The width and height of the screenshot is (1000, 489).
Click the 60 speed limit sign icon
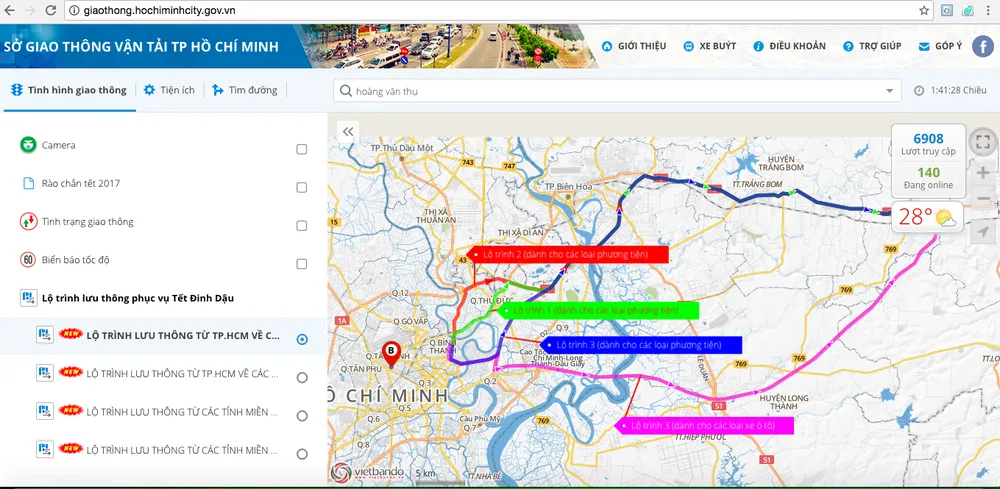pos(28,260)
